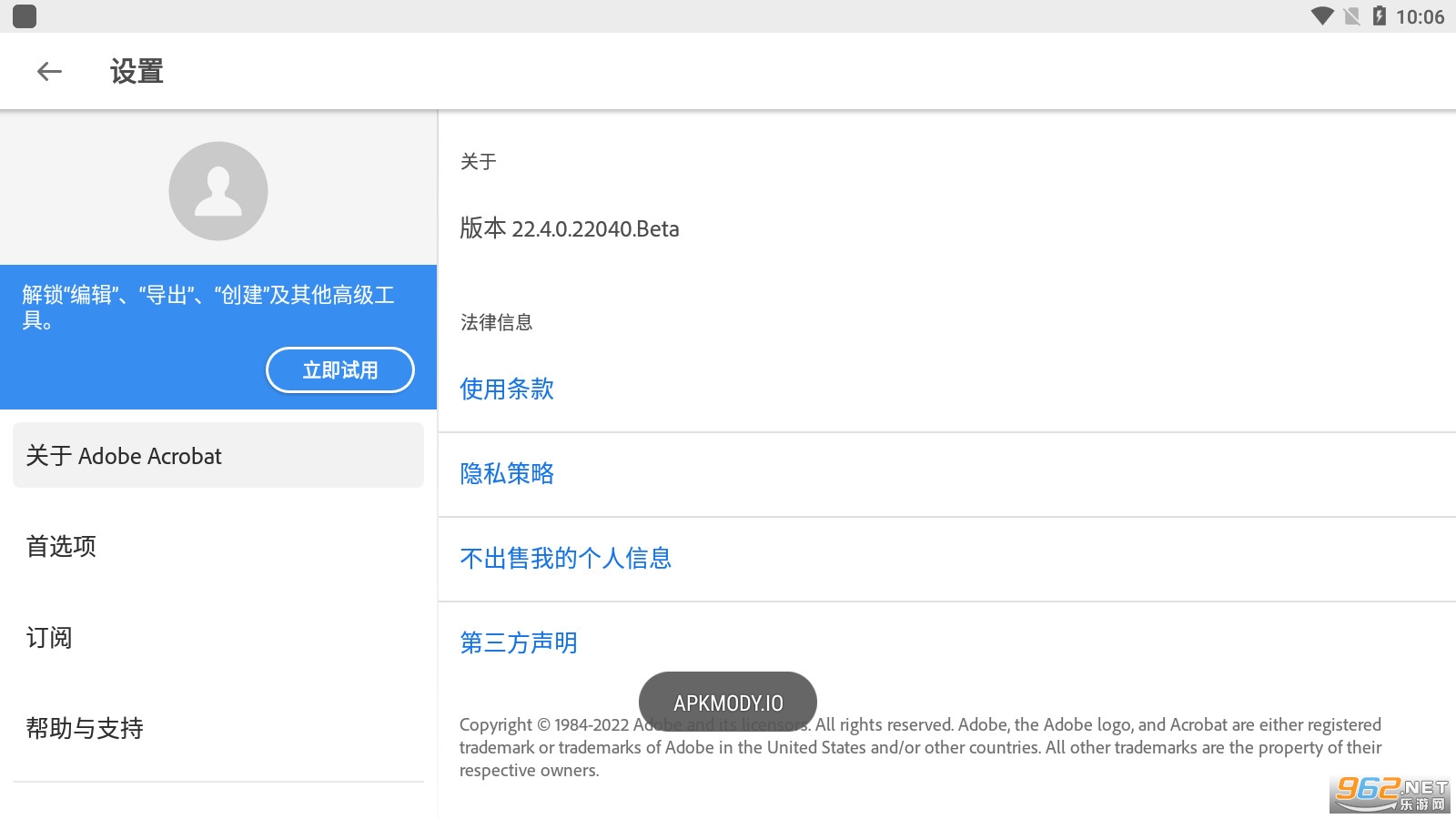Tap the premium tools unlock banner text

pyautogui.click(x=208, y=307)
